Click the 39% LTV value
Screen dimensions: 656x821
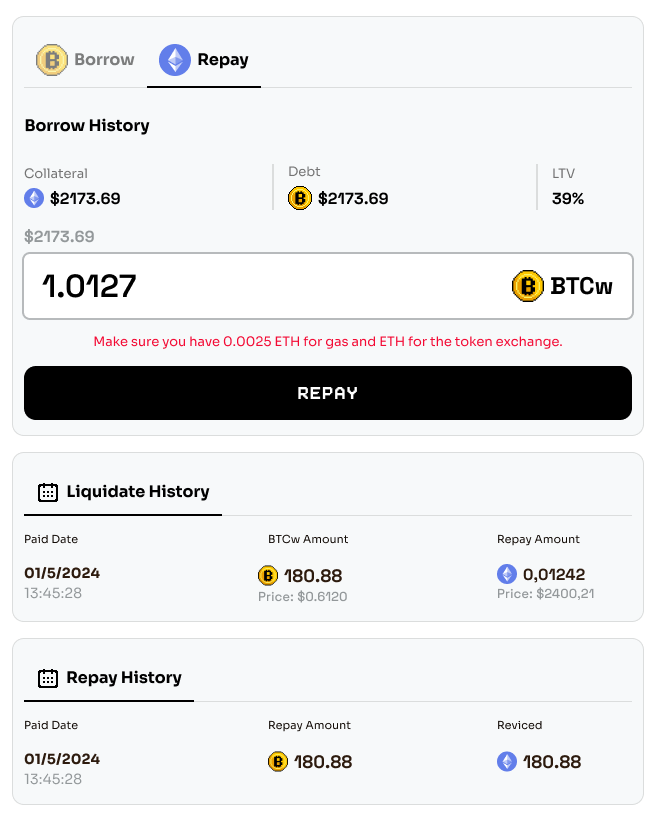pos(568,198)
